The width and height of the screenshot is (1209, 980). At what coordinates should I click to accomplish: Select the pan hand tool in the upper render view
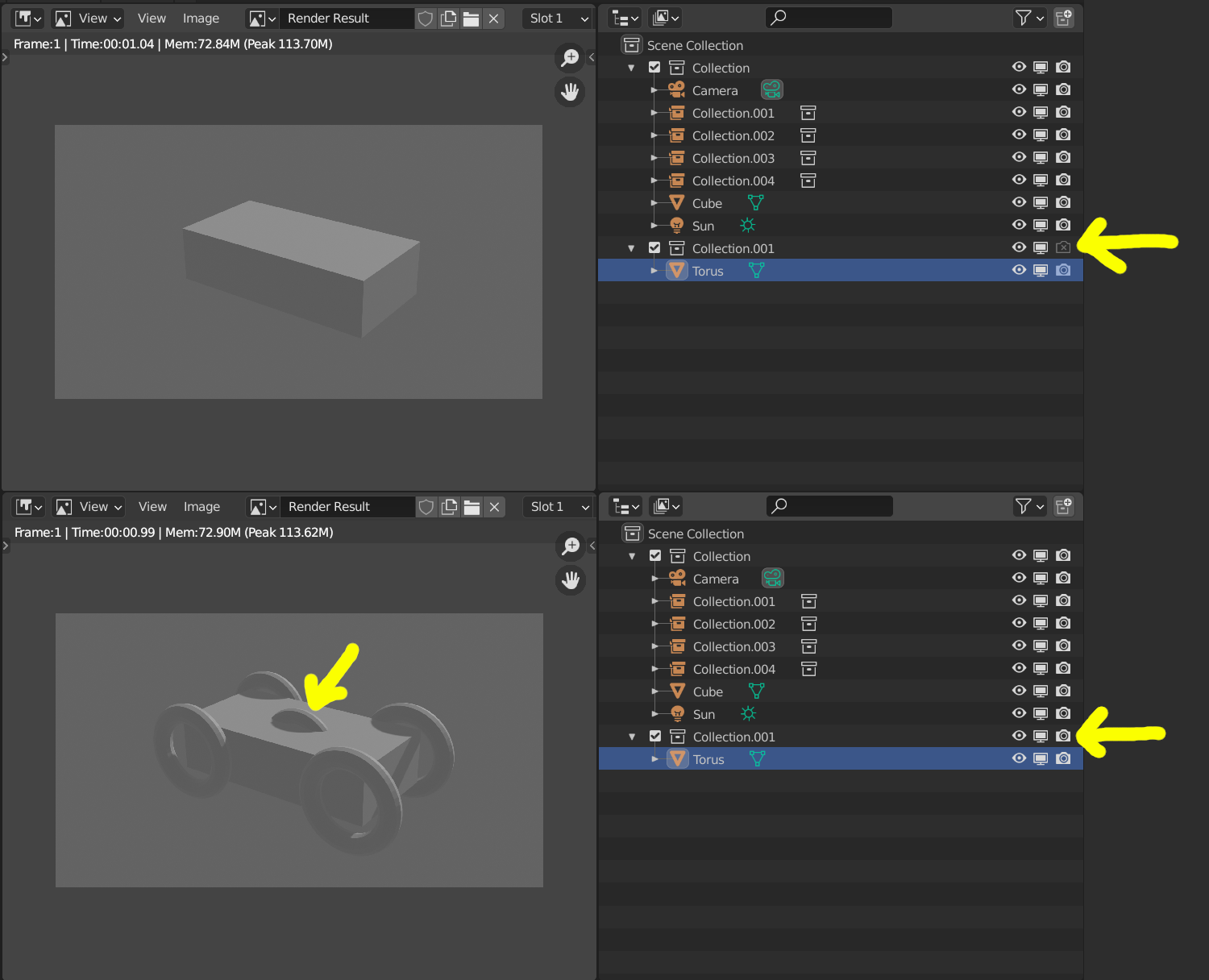(x=570, y=92)
